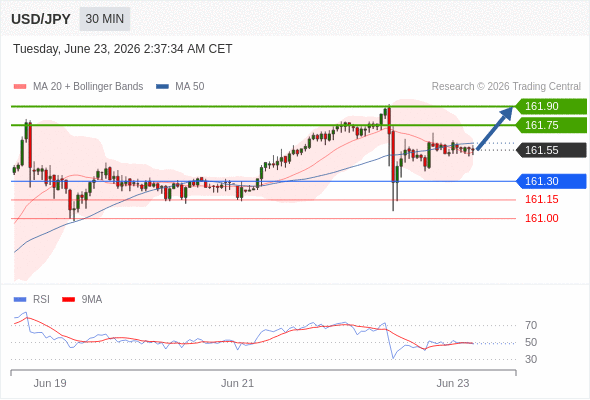Screen dimensions: 590x400
Task: Click the RSI 70 axis value
Action: point(531,325)
